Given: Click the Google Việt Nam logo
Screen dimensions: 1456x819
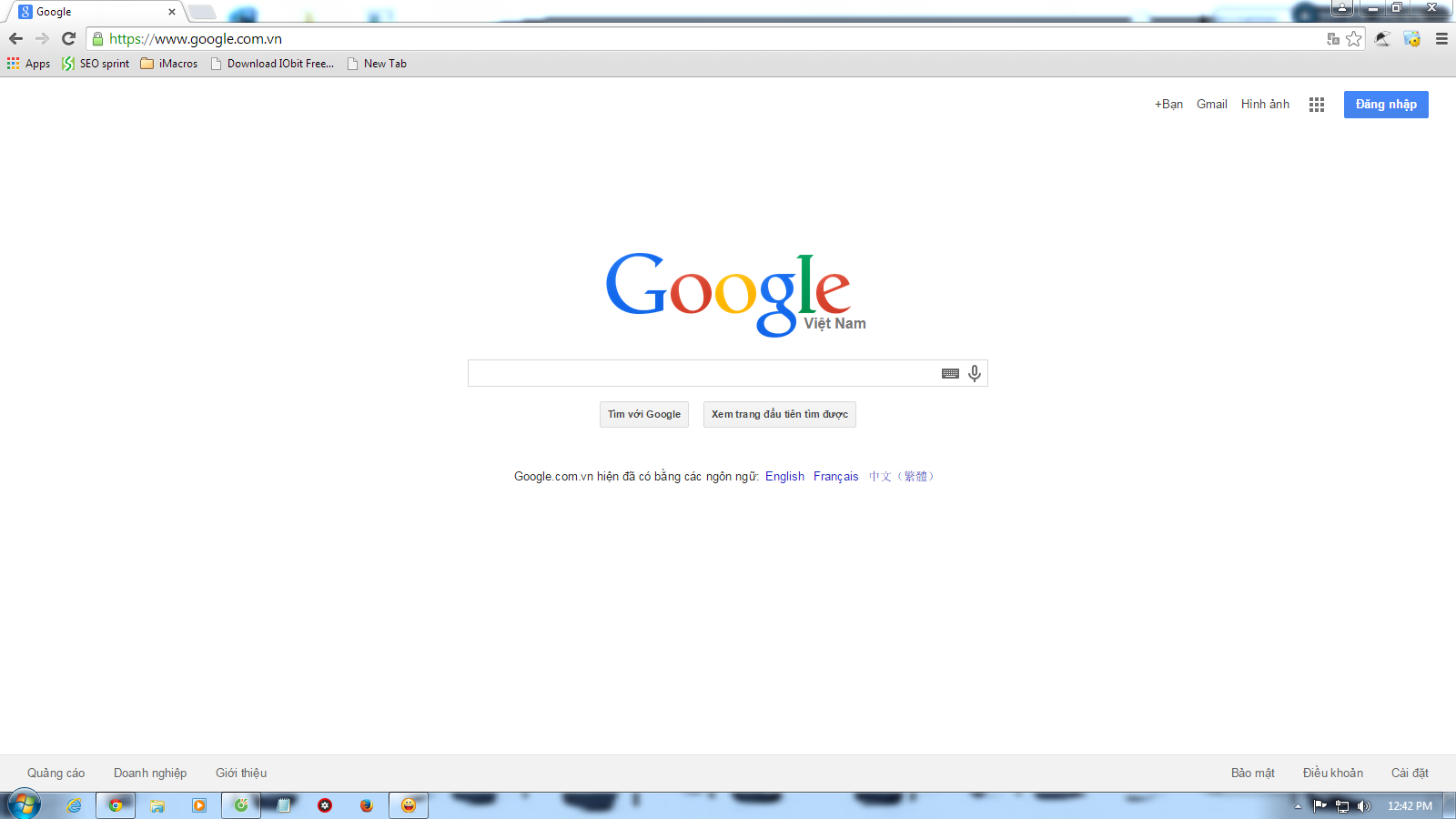Looking at the screenshot, I should click(735, 294).
